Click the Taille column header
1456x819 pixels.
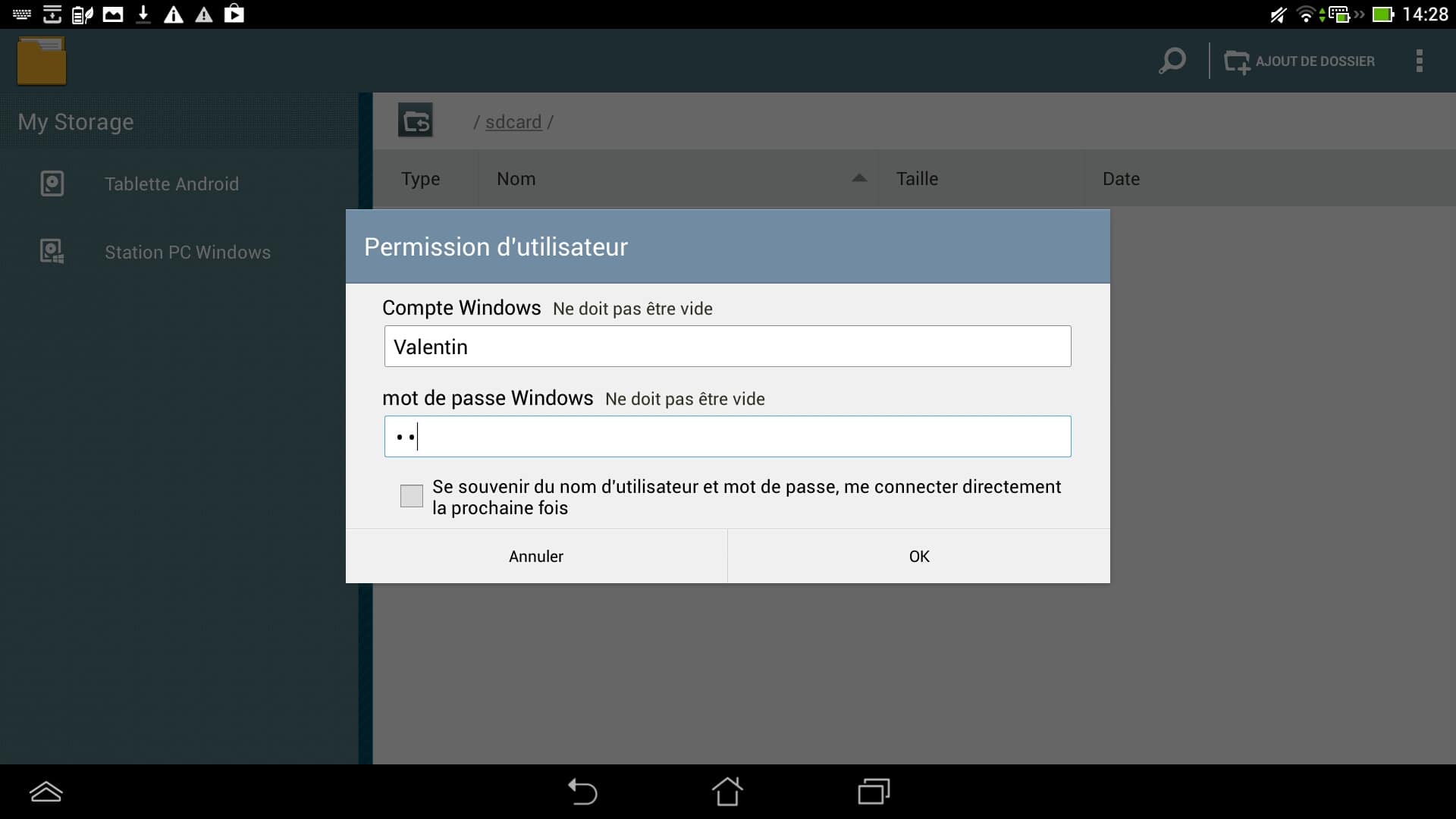(x=917, y=179)
